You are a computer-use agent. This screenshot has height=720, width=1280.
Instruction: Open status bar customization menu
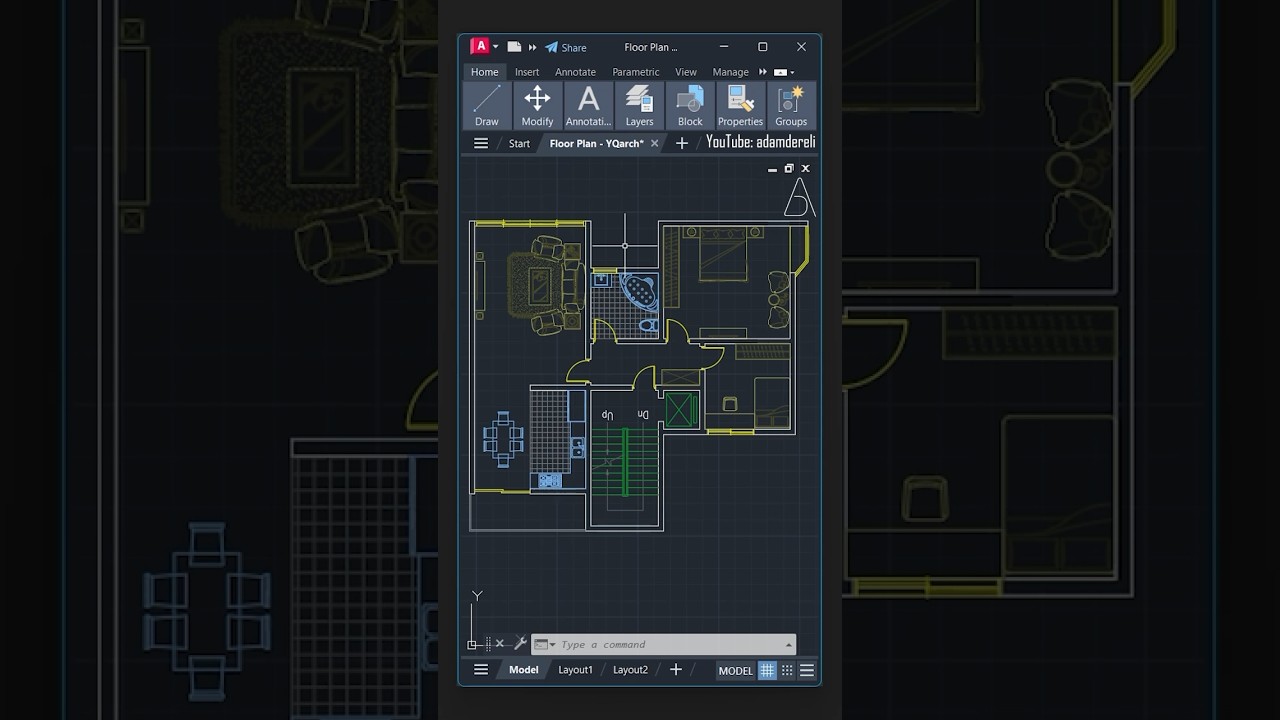point(807,671)
